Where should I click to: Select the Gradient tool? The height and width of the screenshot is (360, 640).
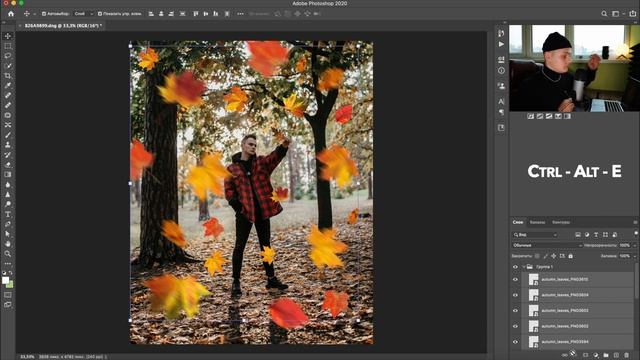pos(8,175)
